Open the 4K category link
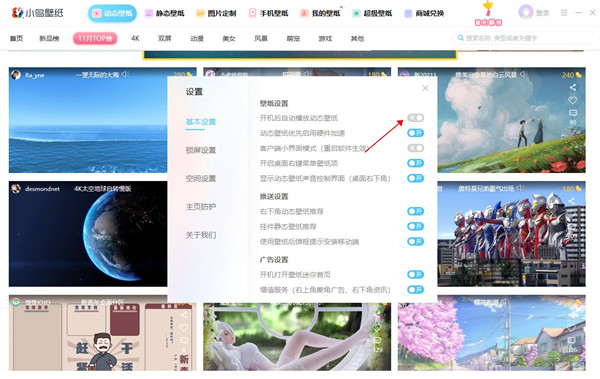Screen dimensions: 600x379 135,38
